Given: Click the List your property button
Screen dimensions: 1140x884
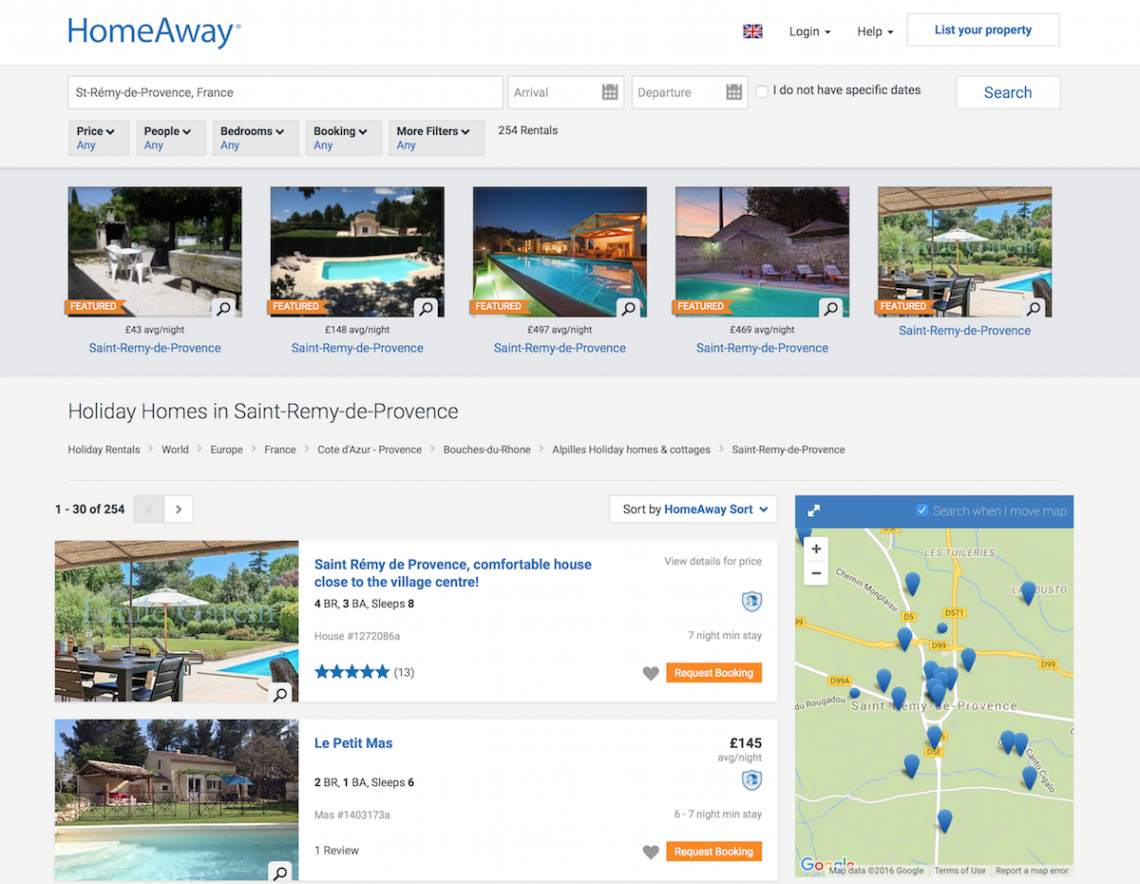Looking at the screenshot, I should [x=983, y=30].
